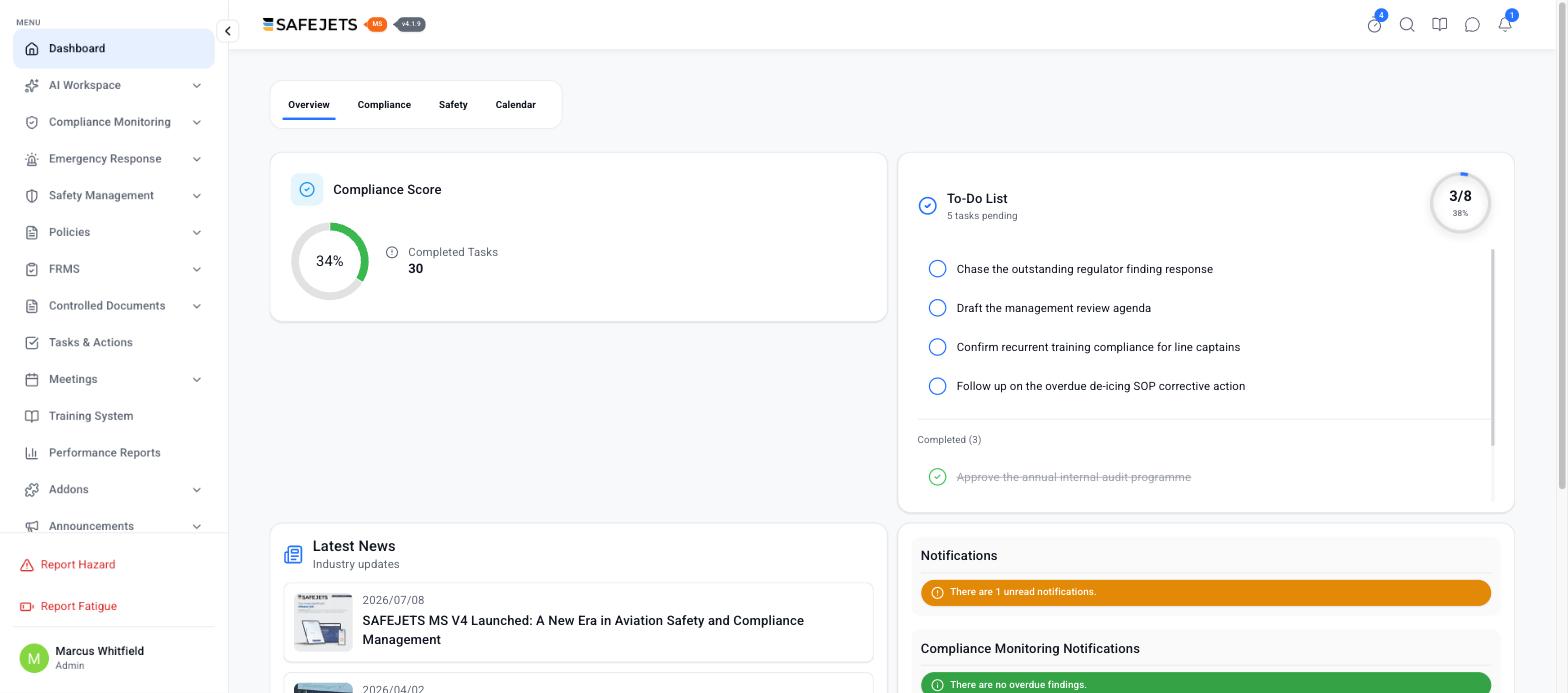Open the '1 unread notifications' orange banner
This screenshot has height=693, width=1568.
point(1206,593)
